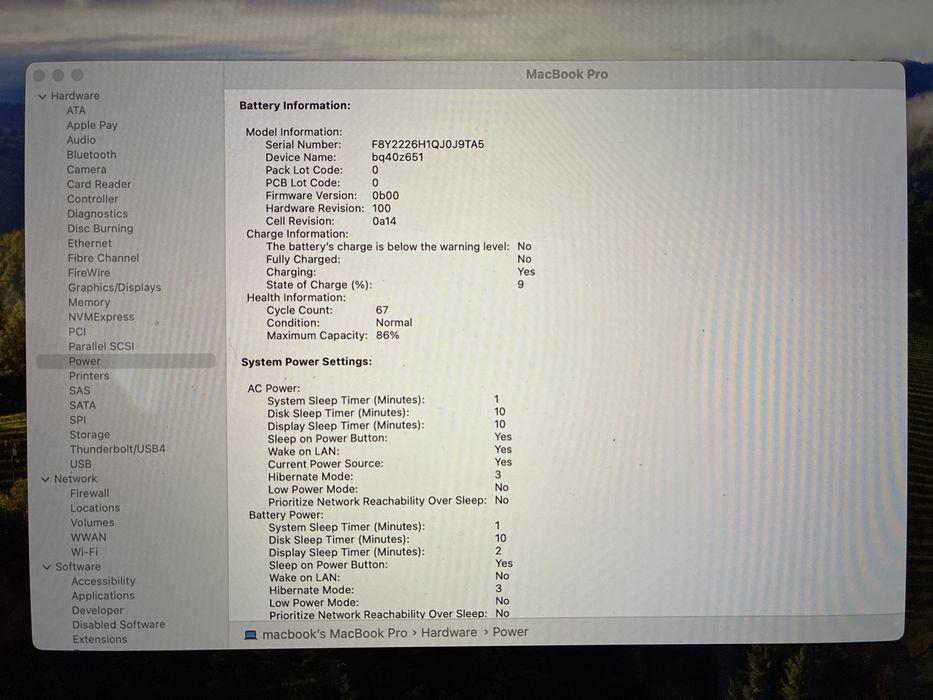This screenshot has width=933, height=700.
Task: Click the MacBook Pro window title
Action: [566, 75]
